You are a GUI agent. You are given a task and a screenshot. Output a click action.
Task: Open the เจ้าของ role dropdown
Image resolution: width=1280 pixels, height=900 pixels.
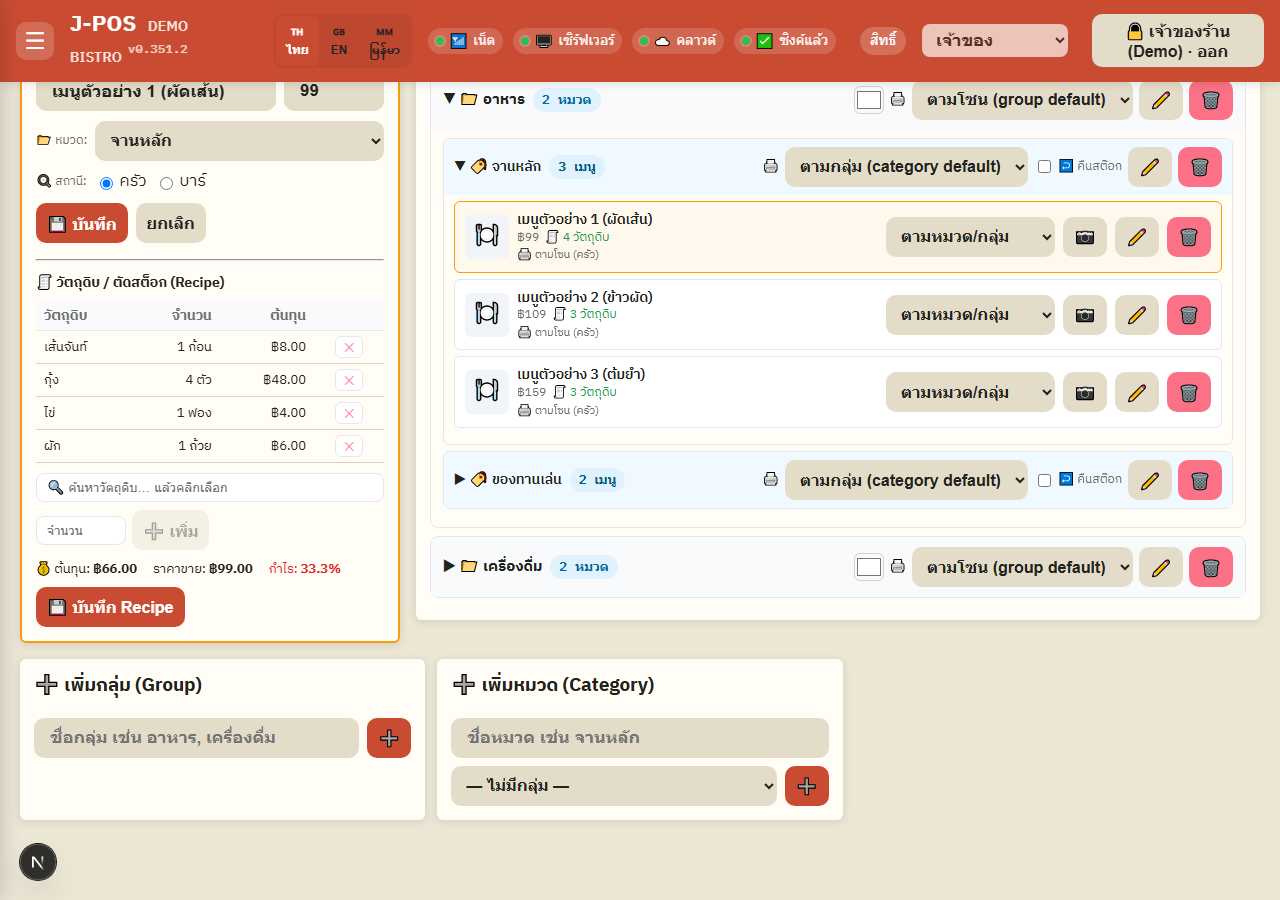pos(995,41)
